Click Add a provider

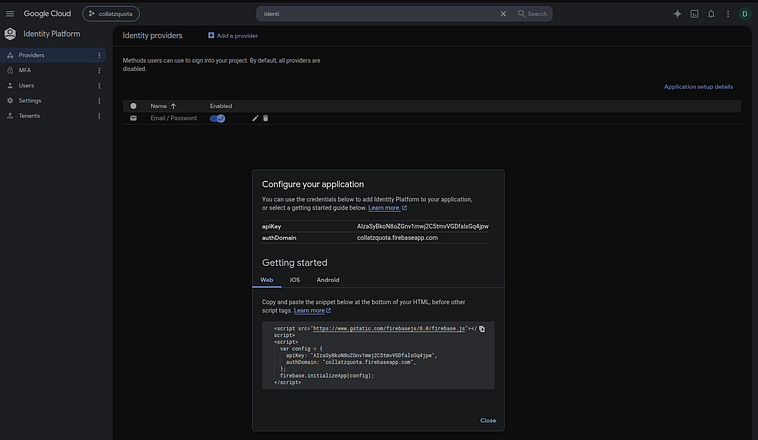(233, 35)
